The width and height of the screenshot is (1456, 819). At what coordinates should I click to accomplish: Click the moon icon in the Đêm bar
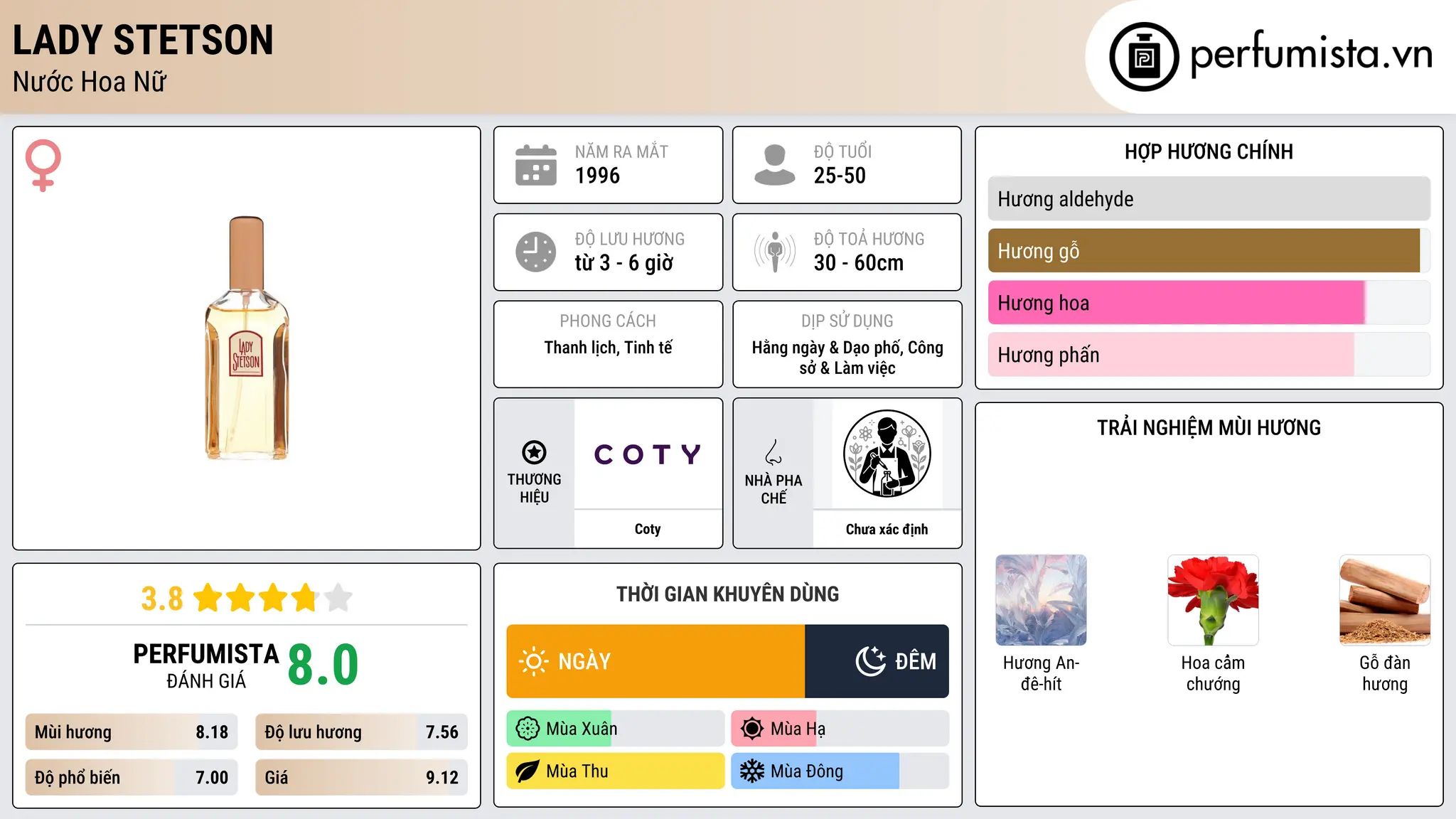[870, 661]
